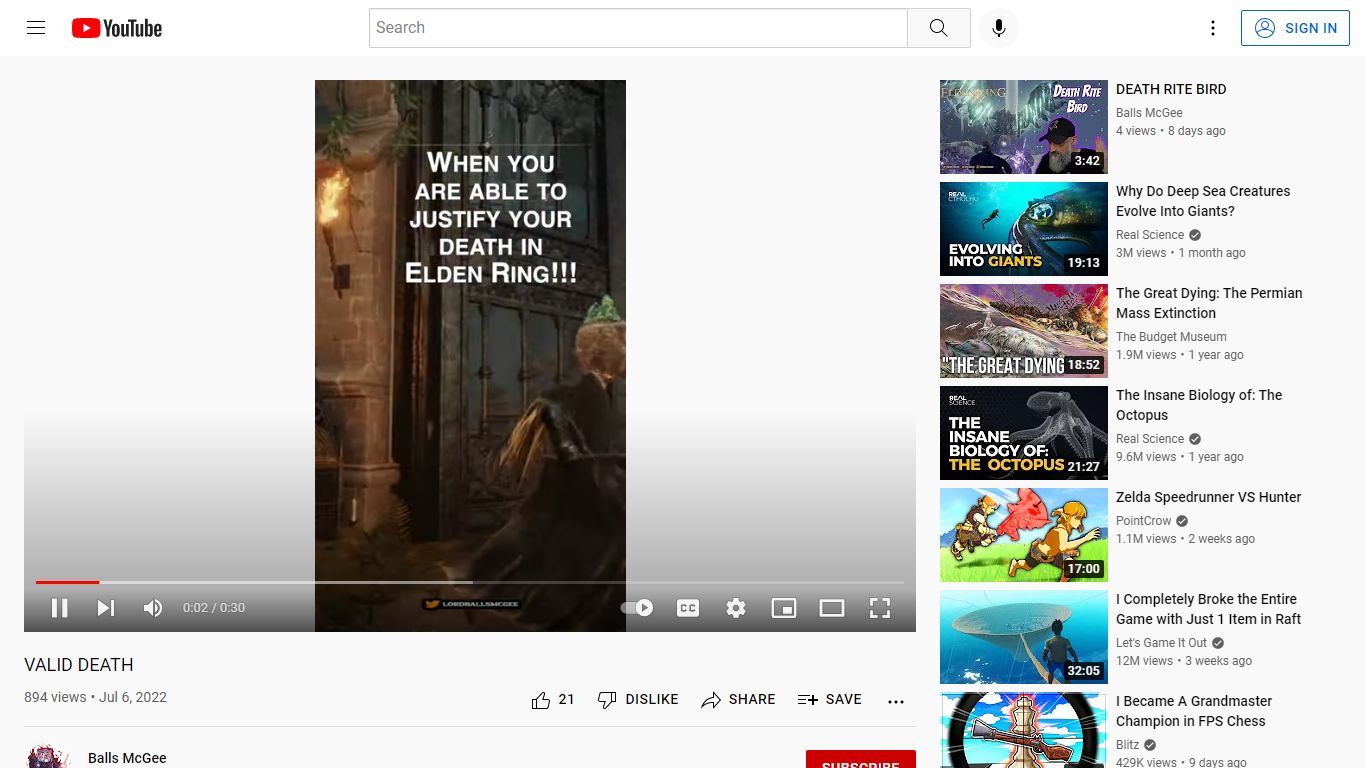The height and width of the screenshot is (768, 1366).
Task: Open Deep Sea Creatures video thumbnail
Action: coord(1024,229)
